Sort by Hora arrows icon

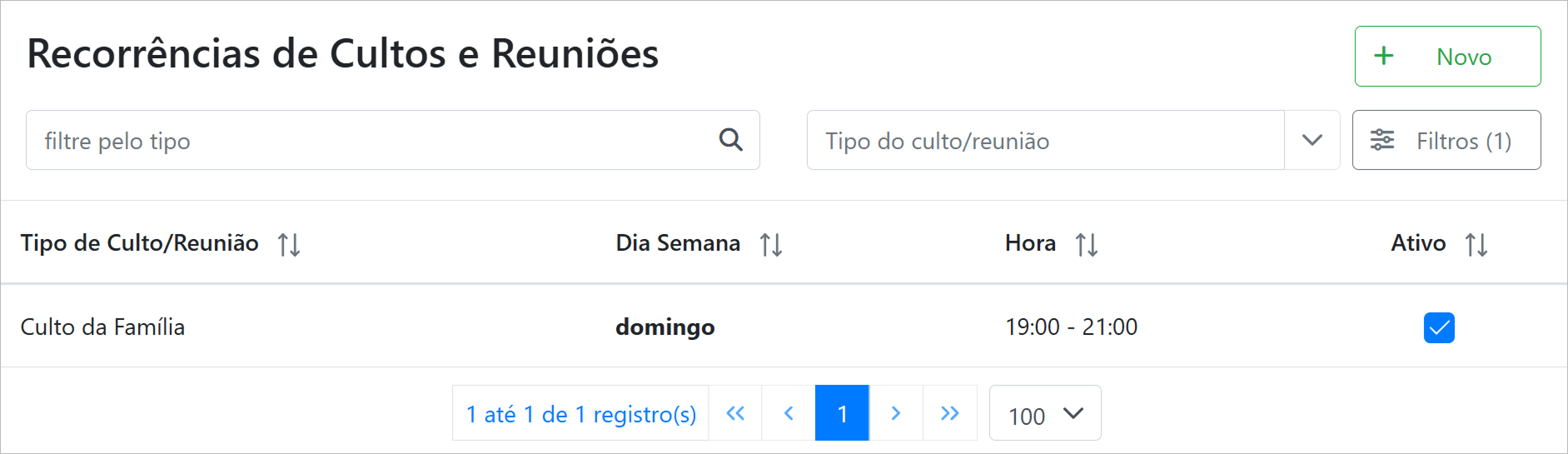tap(1087, 244)
